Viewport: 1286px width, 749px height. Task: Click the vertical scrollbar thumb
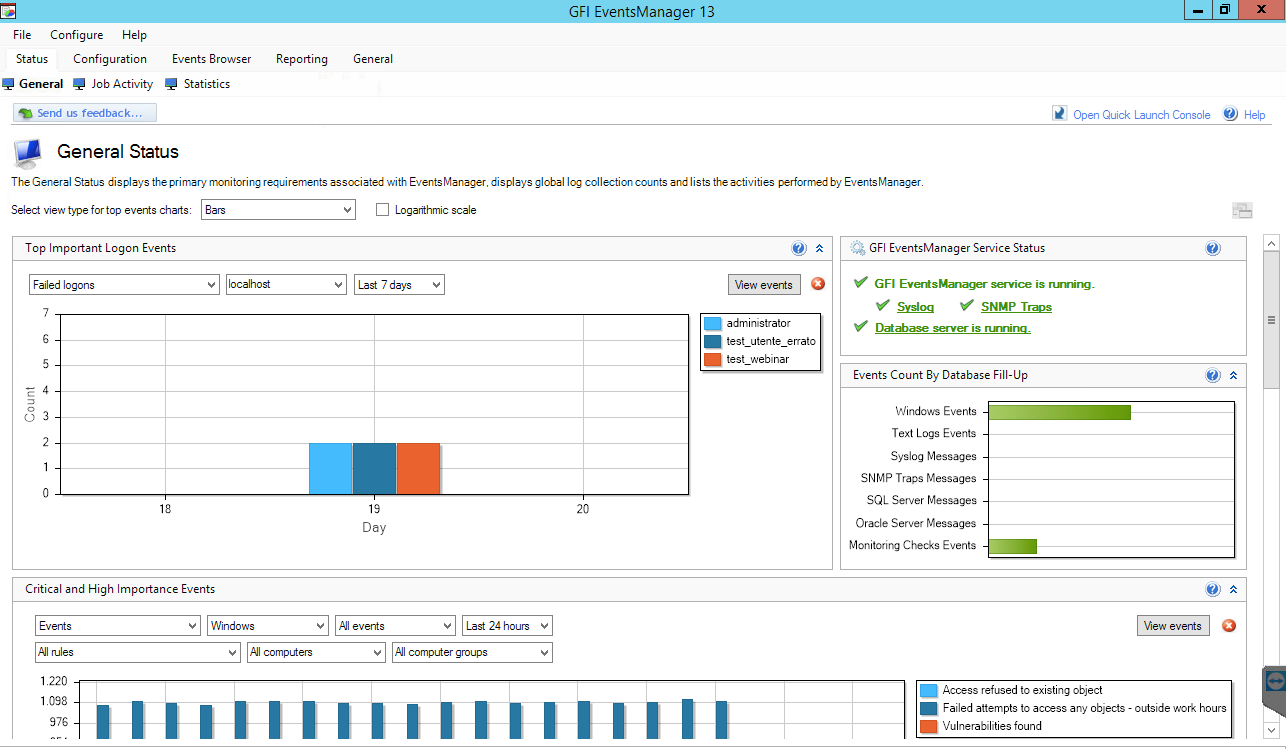click(1272, 320)
